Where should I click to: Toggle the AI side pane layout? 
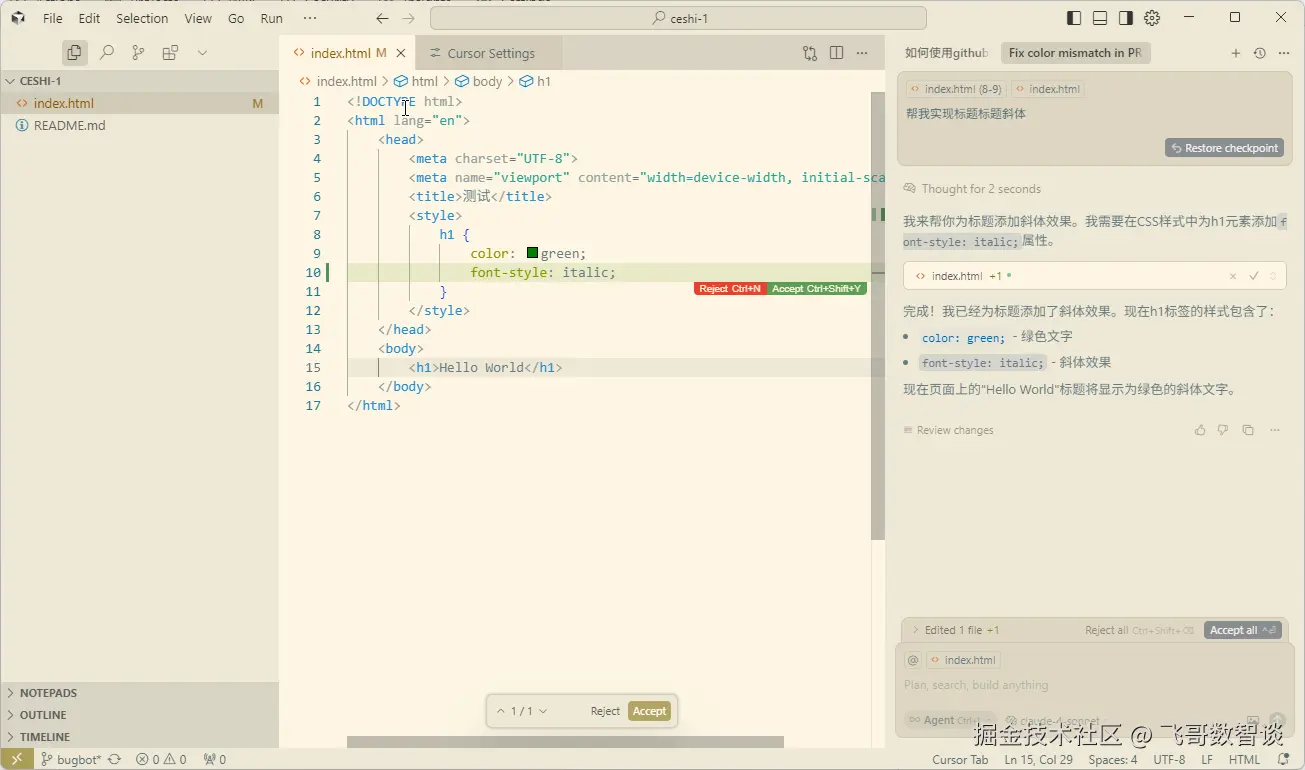[x=1126, y=18]
